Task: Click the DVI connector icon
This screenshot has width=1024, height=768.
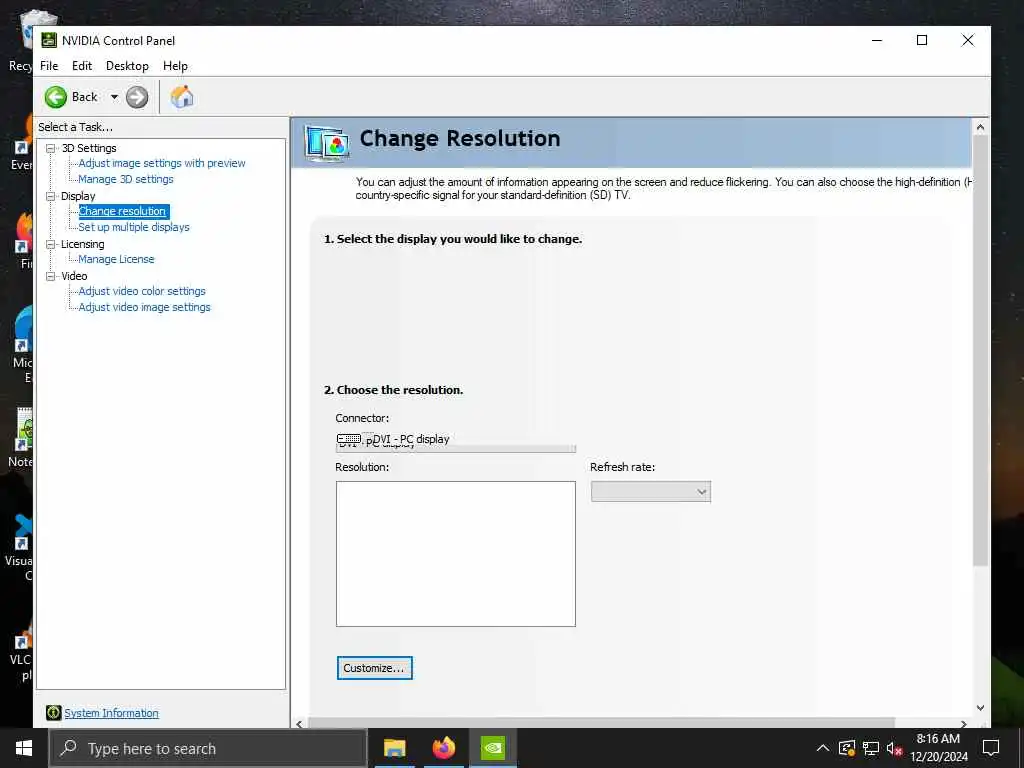Action: [x=349, y=438]
